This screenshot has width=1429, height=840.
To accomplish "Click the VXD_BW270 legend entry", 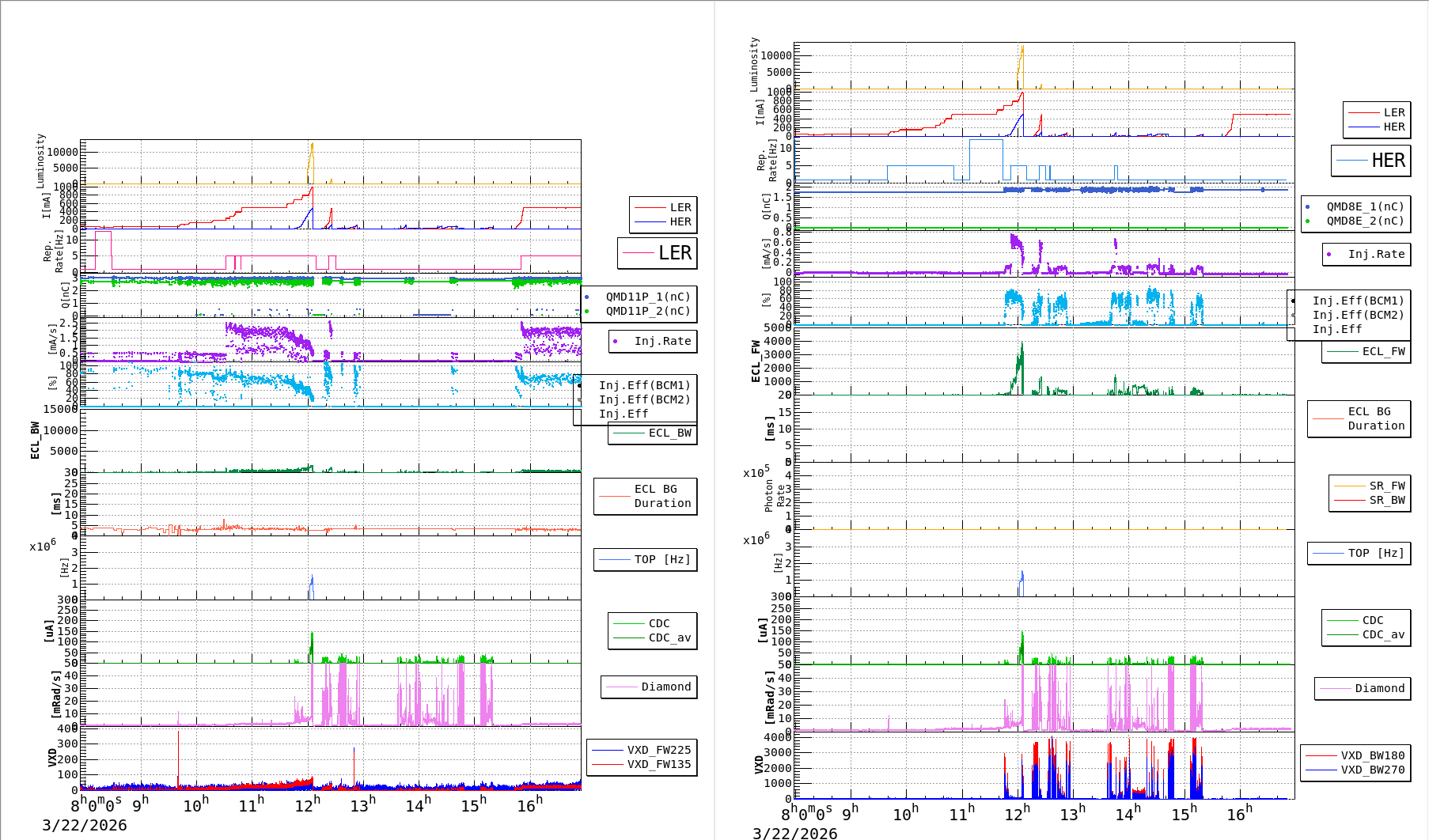I will pyautogui.click(x=1355, y=770).
